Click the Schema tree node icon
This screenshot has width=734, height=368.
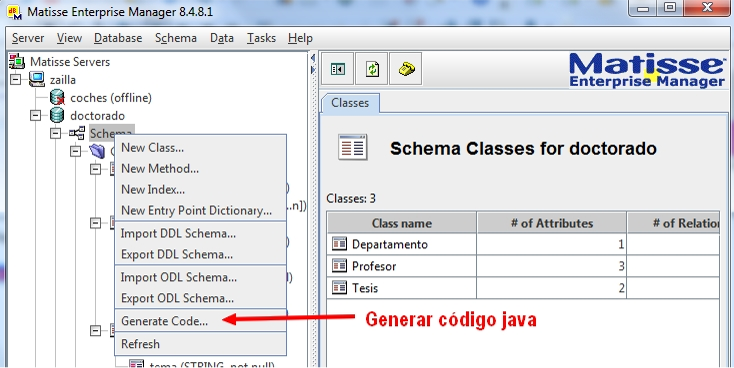77,133
